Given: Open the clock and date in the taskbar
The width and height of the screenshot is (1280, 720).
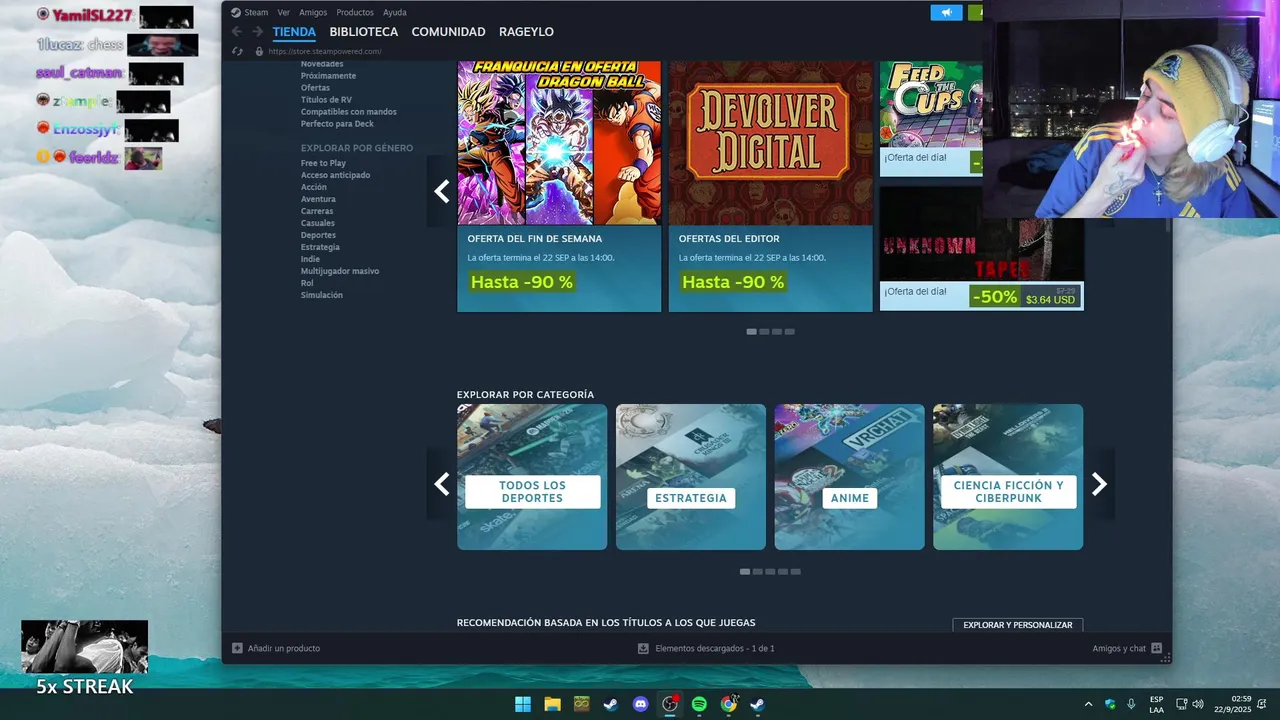Looking at the screenshot, I should (x=1233, y=704).
